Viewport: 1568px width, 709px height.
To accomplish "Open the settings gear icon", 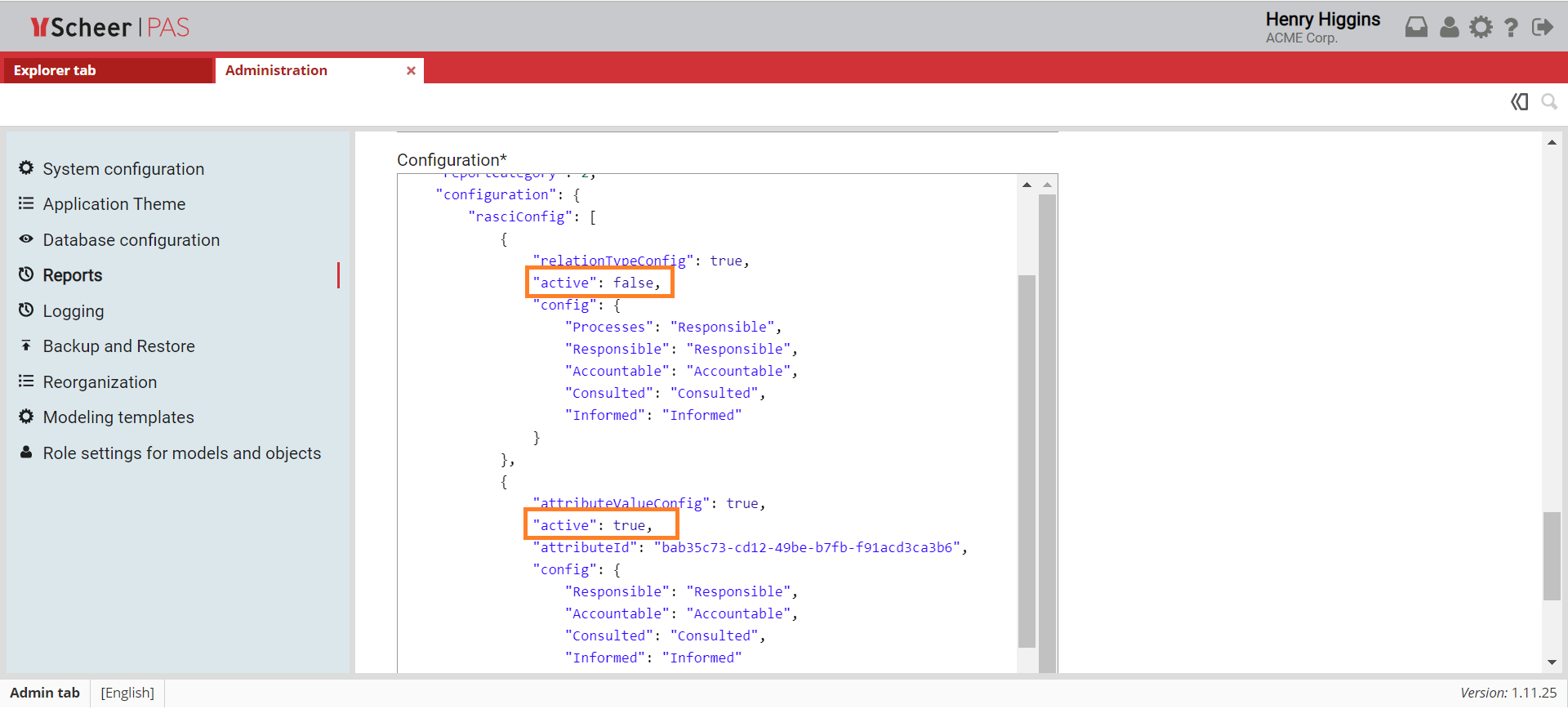I will pos(1481,28).
